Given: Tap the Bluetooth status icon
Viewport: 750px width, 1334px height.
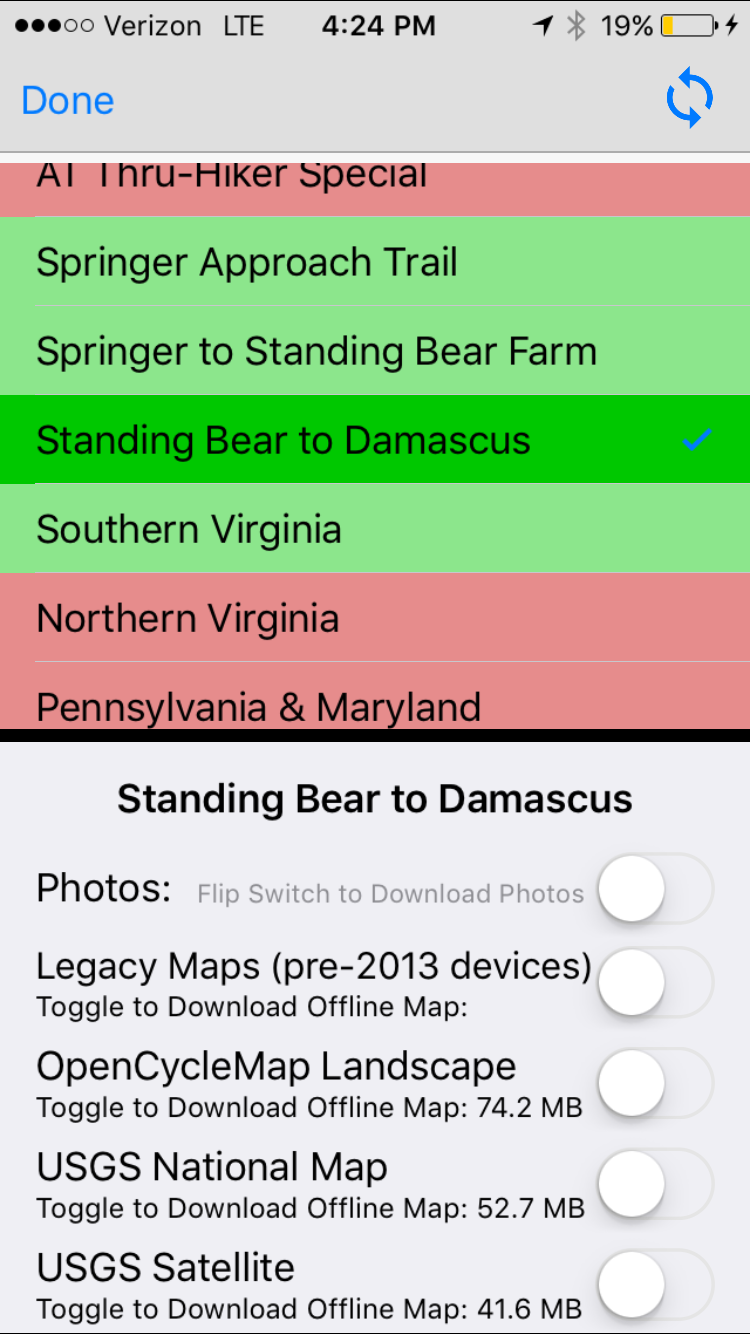Looking at the screenshot, I should pos(576,26).
